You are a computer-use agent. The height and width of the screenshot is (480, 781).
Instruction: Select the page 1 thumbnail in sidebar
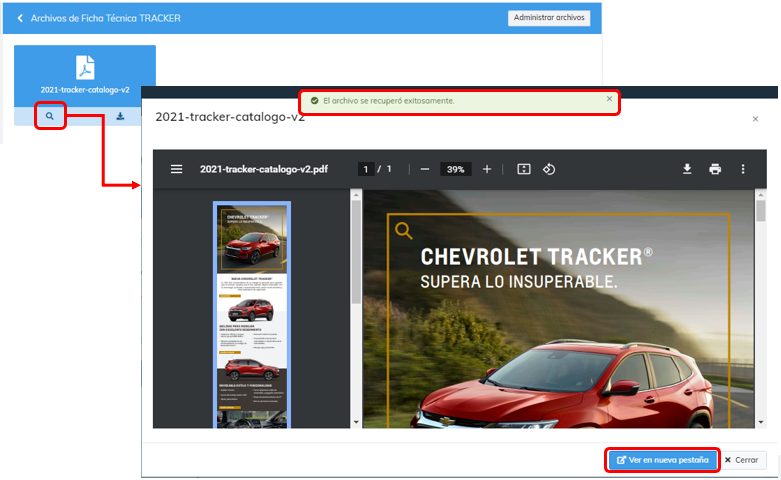click(x=251, y=314)
